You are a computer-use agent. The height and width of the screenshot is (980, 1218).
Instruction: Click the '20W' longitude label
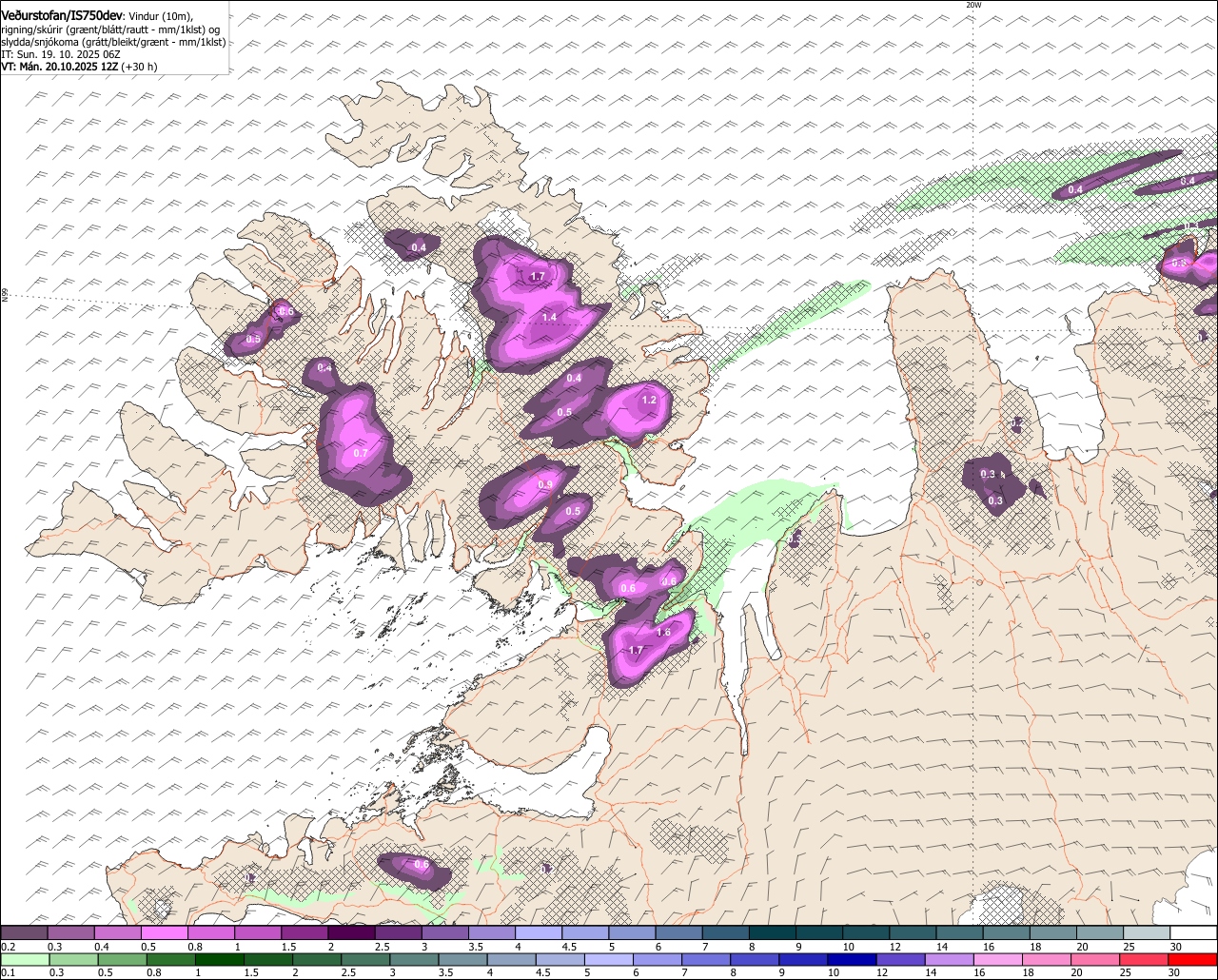point(972,5)
